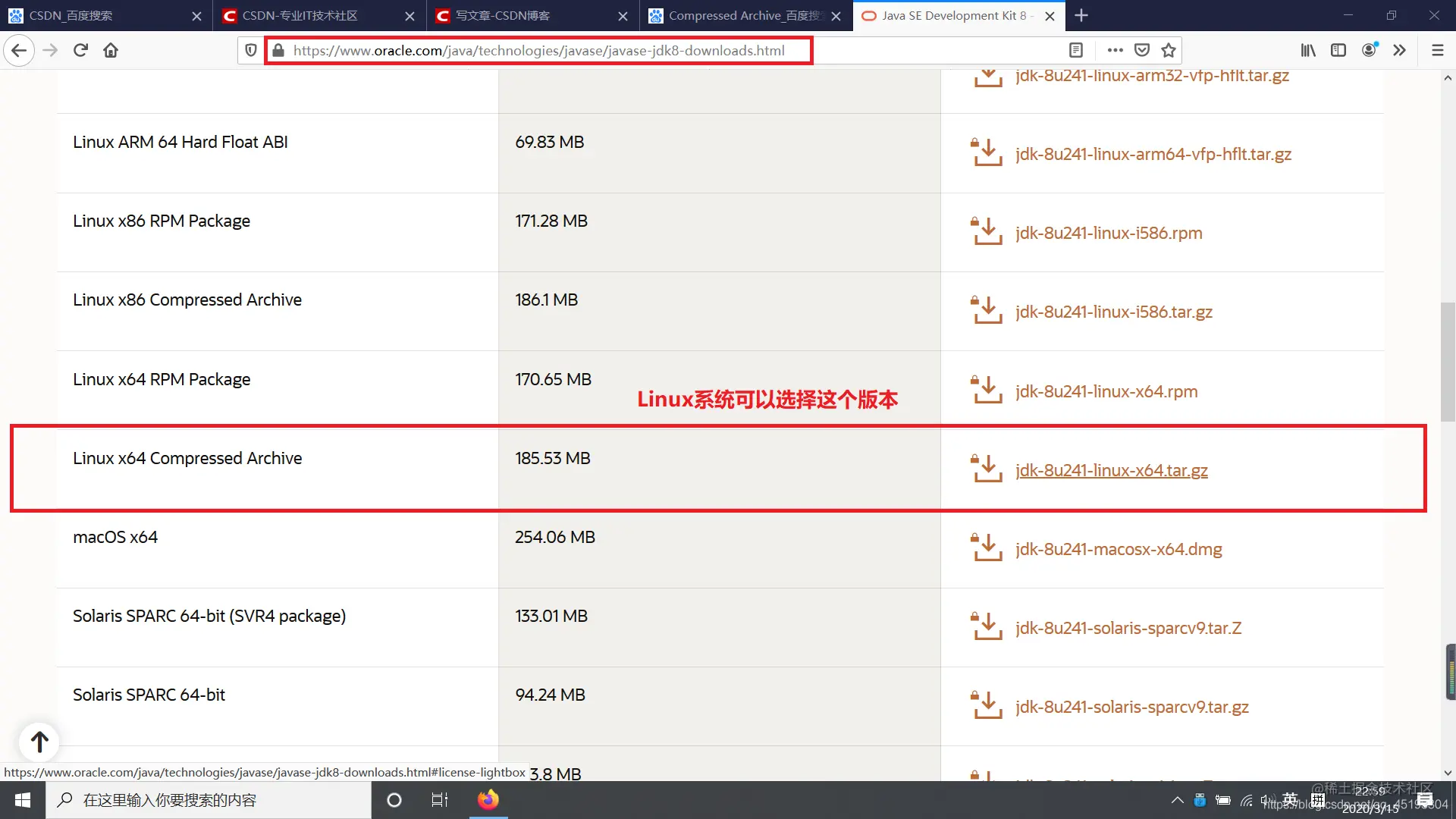Open the Windows Start menu
Image resolution: width=1456 pixels, height=819 pixels.
pos(23,800)
